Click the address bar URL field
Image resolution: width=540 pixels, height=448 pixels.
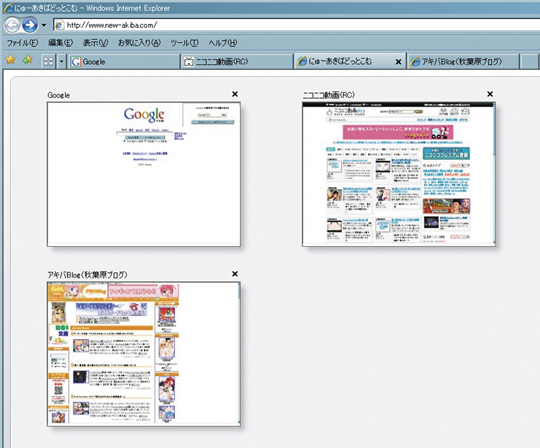296,25
